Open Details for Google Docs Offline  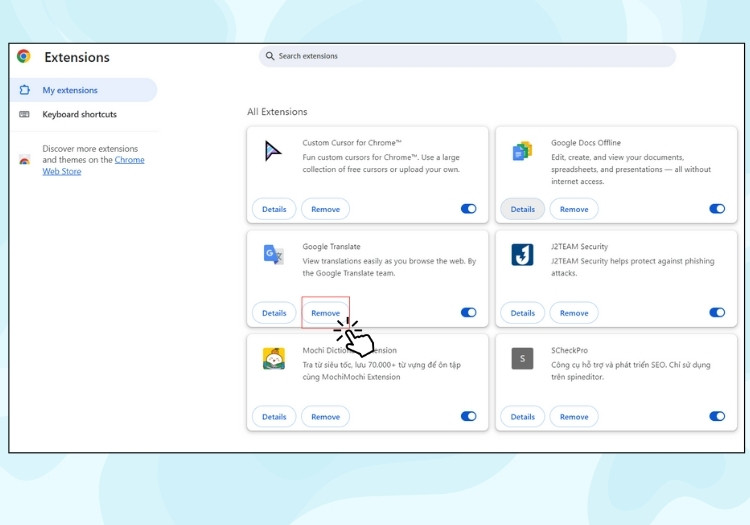pos(522,209)
